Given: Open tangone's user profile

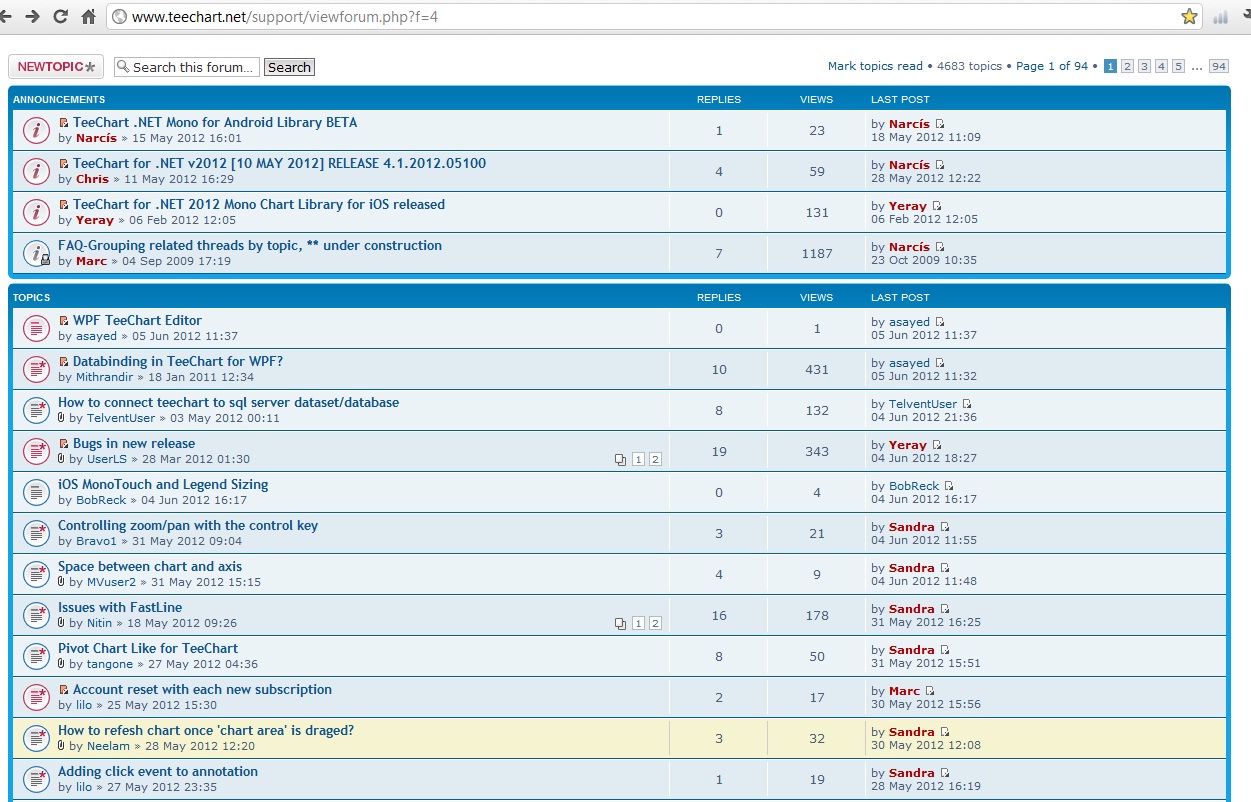Looking at the screenshot, I should (110, 664).
